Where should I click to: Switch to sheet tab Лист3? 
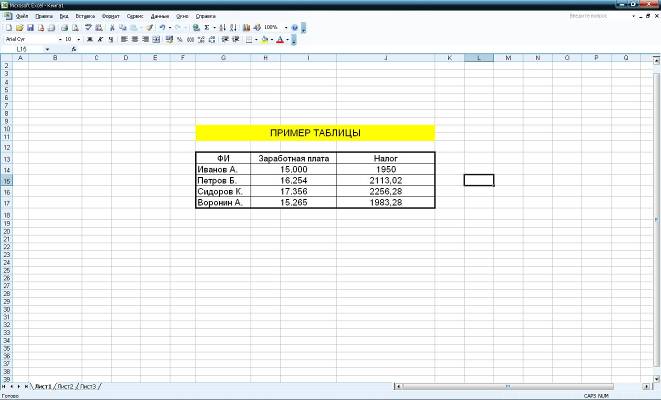click(x=88, y=387)
